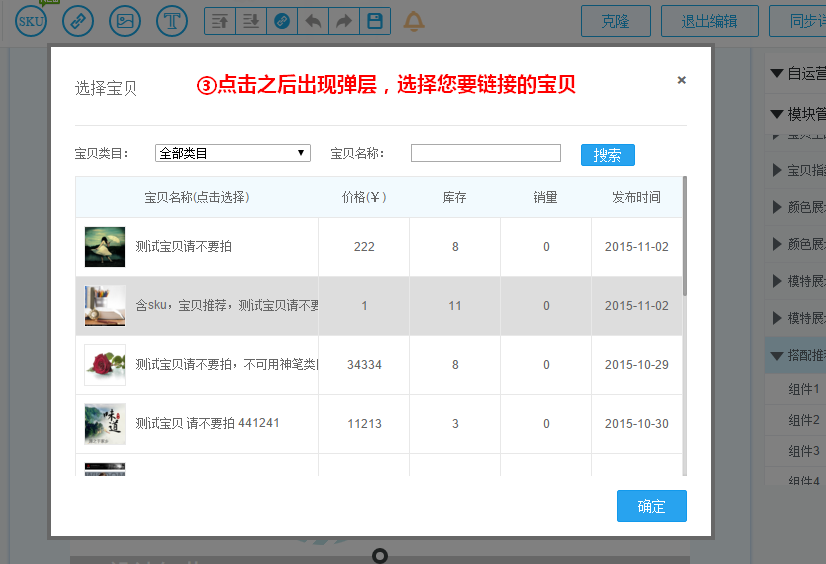This screenshot has width=826, height=564.
Task: Click the red rose product thumbnail
Action: [x=105, y=365]
